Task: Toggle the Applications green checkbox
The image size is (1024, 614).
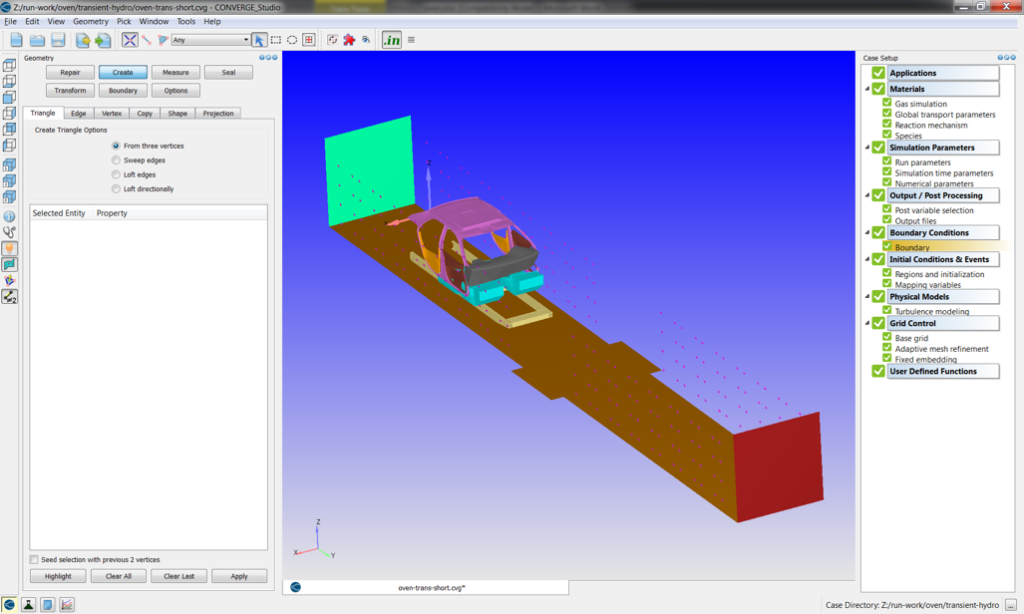Action: [x=878, y=73]
